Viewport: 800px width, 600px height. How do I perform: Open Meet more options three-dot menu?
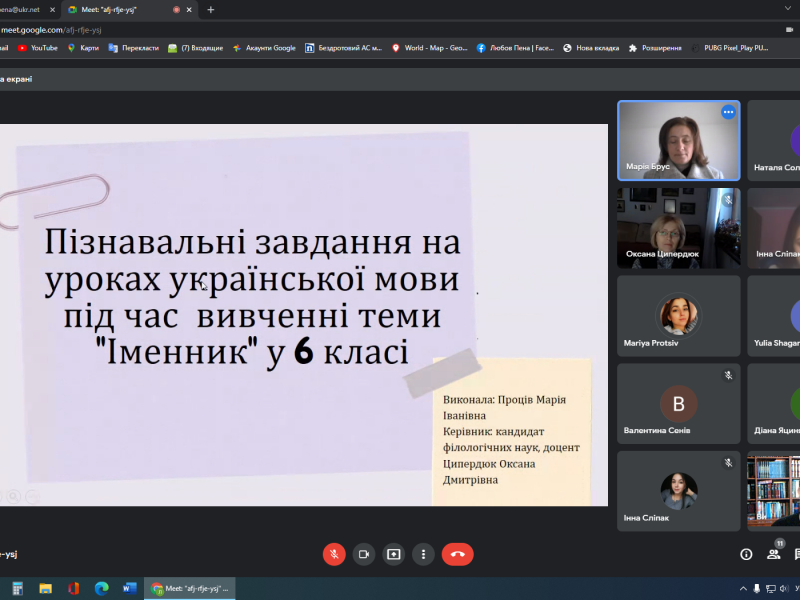click(x=423, y=553)
